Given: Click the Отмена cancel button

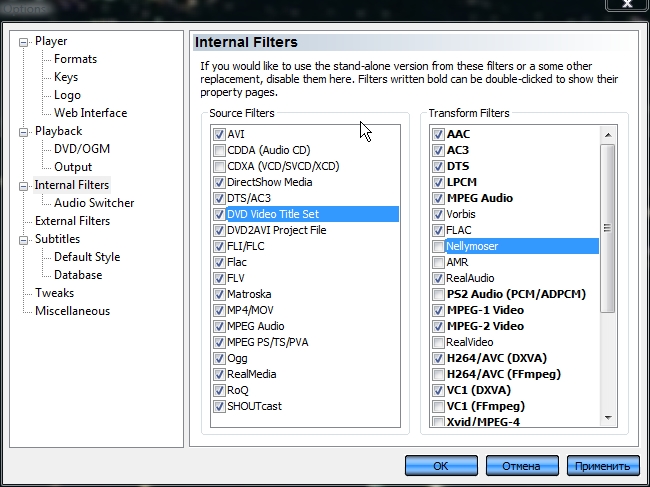Looking at the screenshot, I should (520, 466).
